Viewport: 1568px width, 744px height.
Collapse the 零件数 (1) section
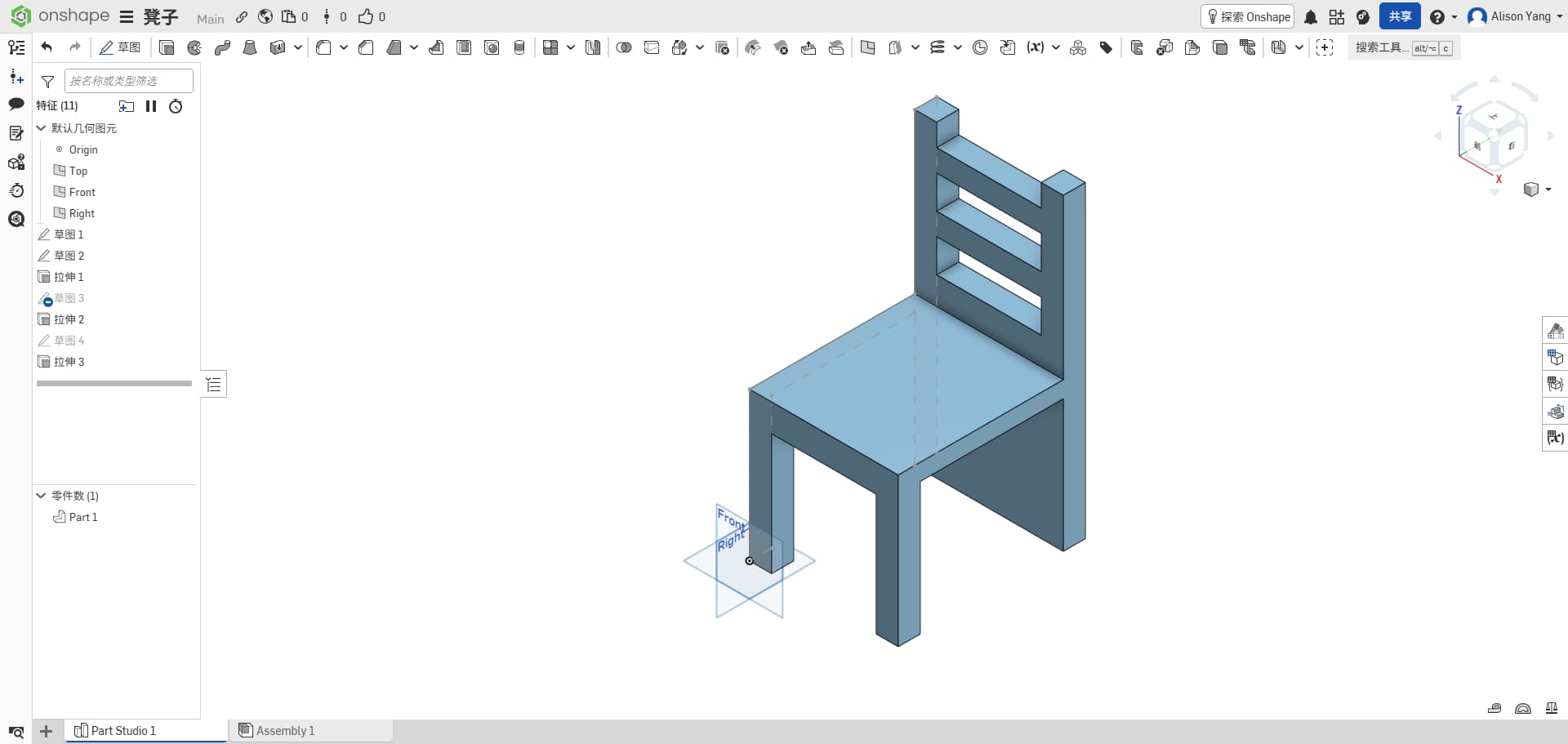pyautogui.click(x=41, y=496)
